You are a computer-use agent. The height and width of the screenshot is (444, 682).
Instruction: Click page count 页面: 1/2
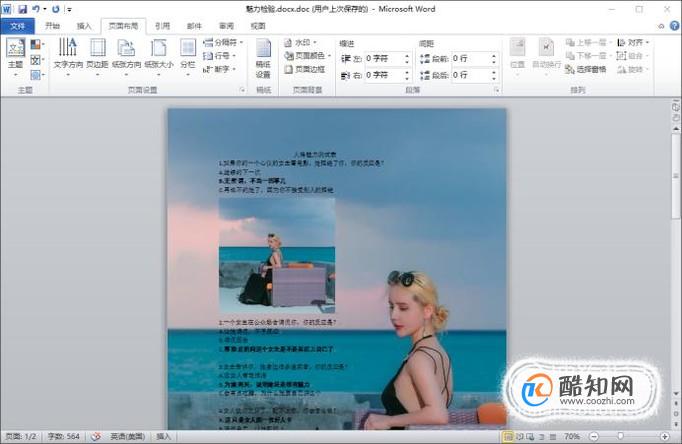click(x=20, y=436)
